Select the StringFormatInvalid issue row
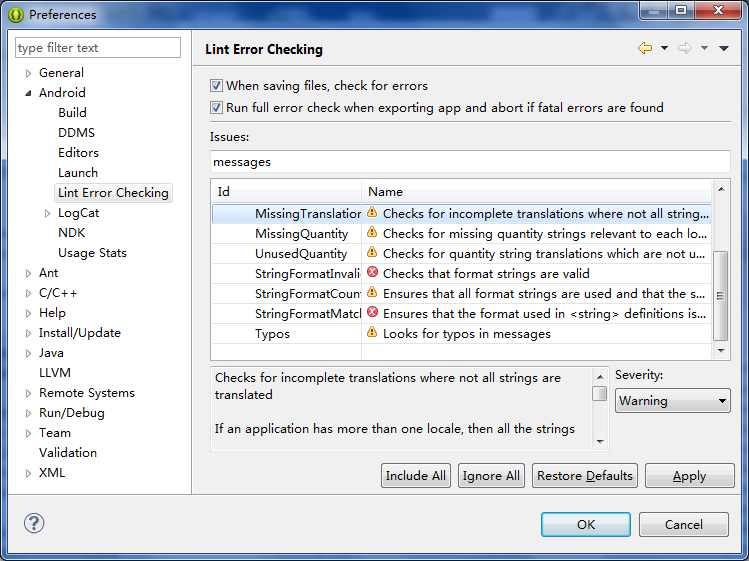 tap(461, 274)
